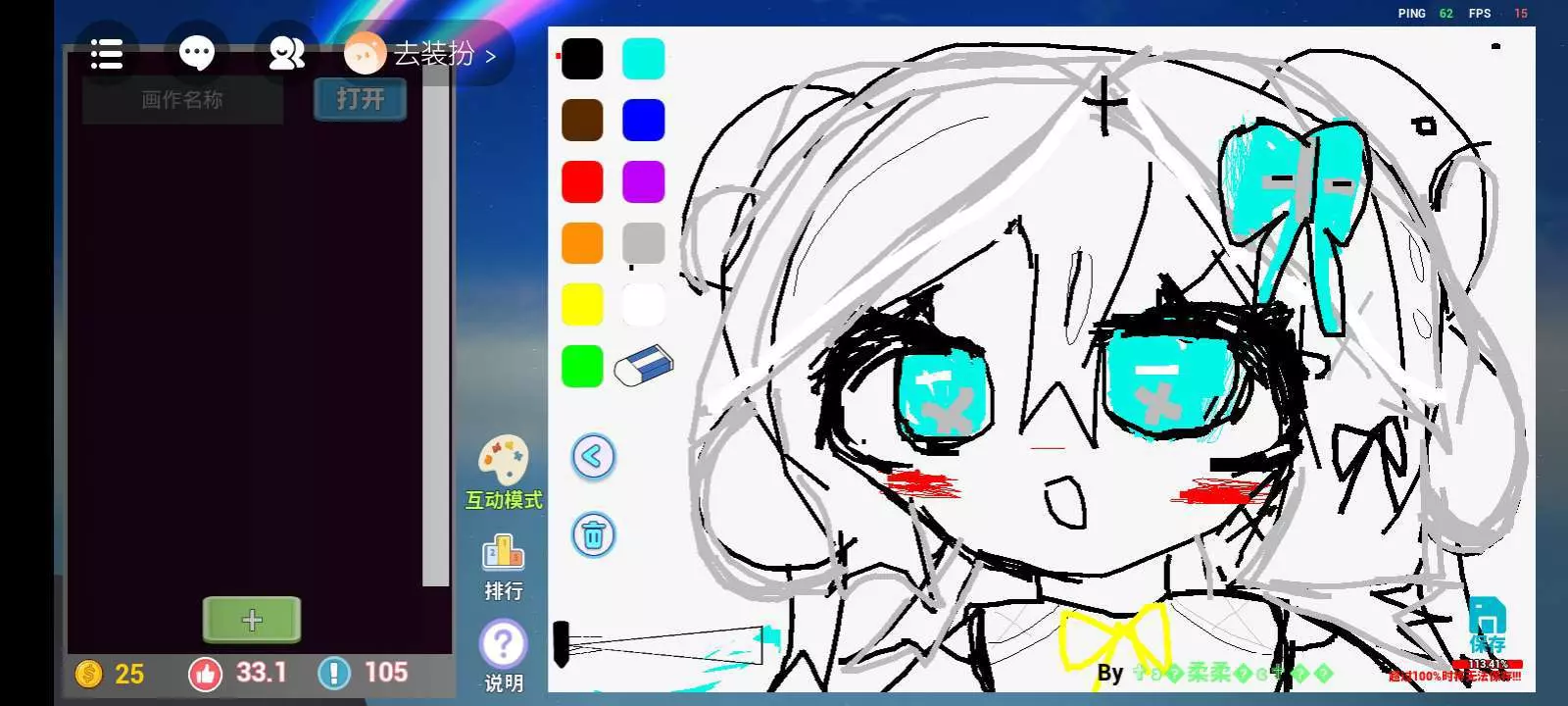Tap the blue exclamation icon

[x=334, y=674]
